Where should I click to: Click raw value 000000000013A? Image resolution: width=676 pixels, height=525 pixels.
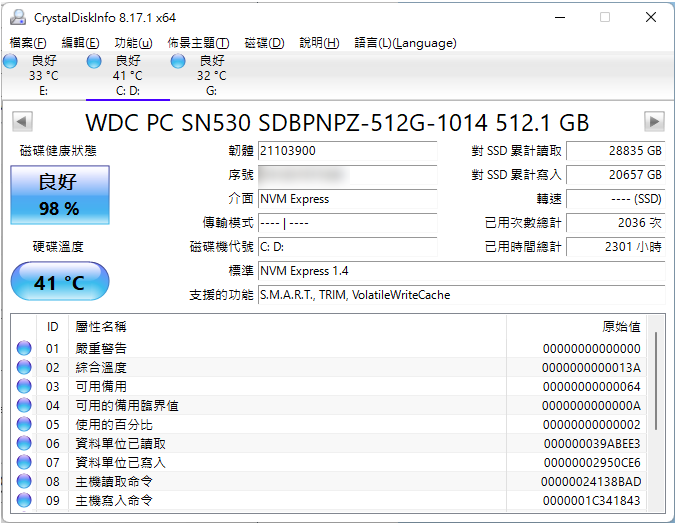591,368
